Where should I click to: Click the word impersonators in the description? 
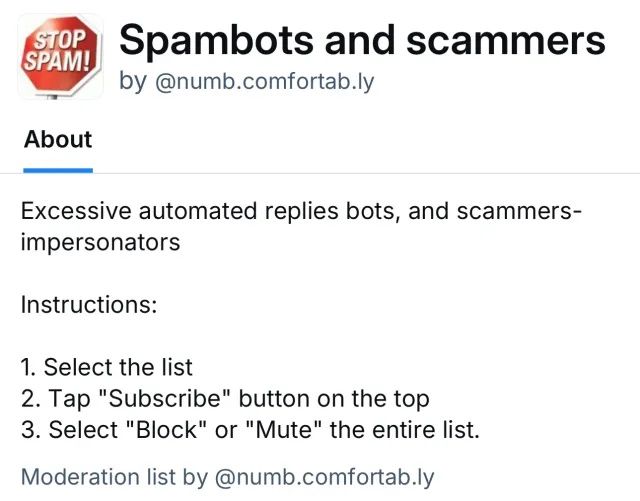pyautogui.click(x=100, y=242)
